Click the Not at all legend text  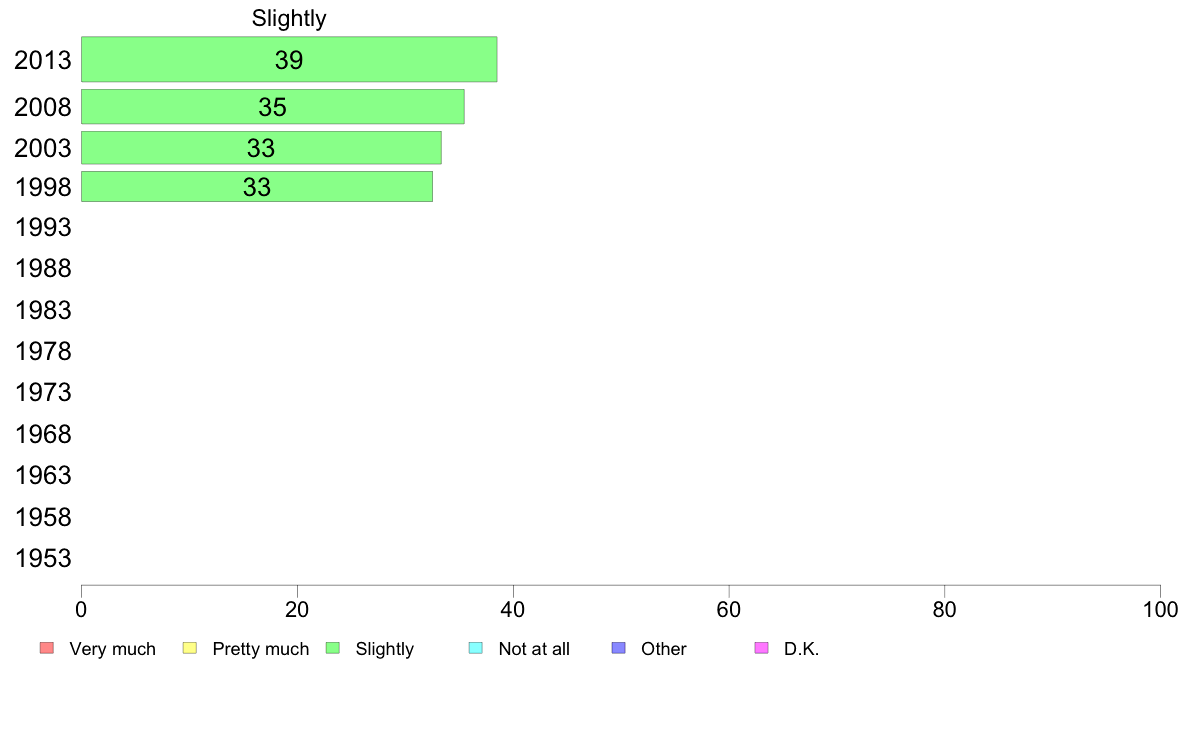534,649
